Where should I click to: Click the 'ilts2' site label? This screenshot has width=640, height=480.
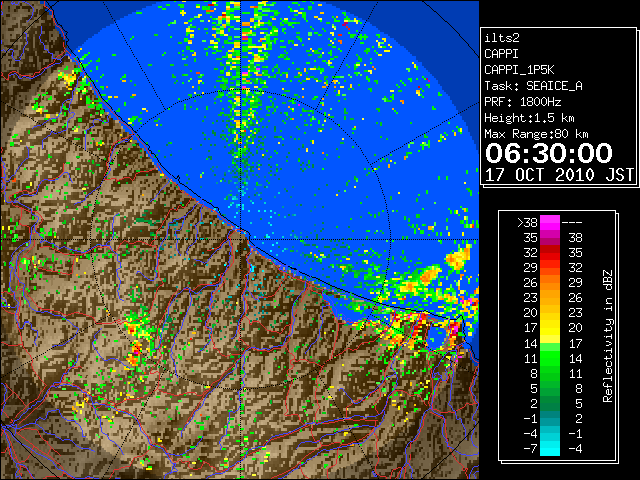click(502, 38)
